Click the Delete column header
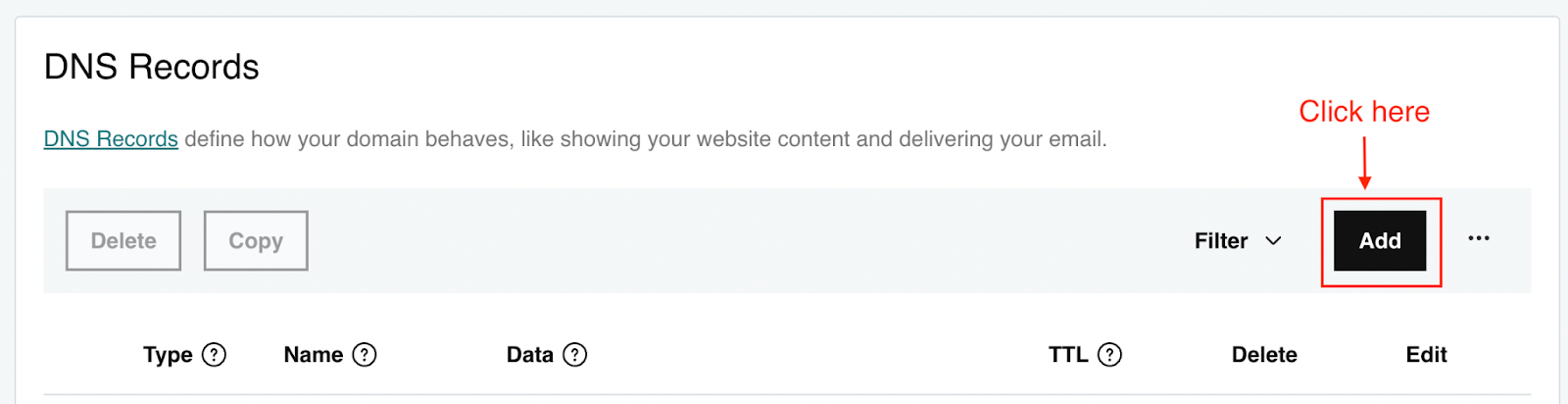Screen dimensions: 1568x404 pyautogui.click(x=1264, y=355)
